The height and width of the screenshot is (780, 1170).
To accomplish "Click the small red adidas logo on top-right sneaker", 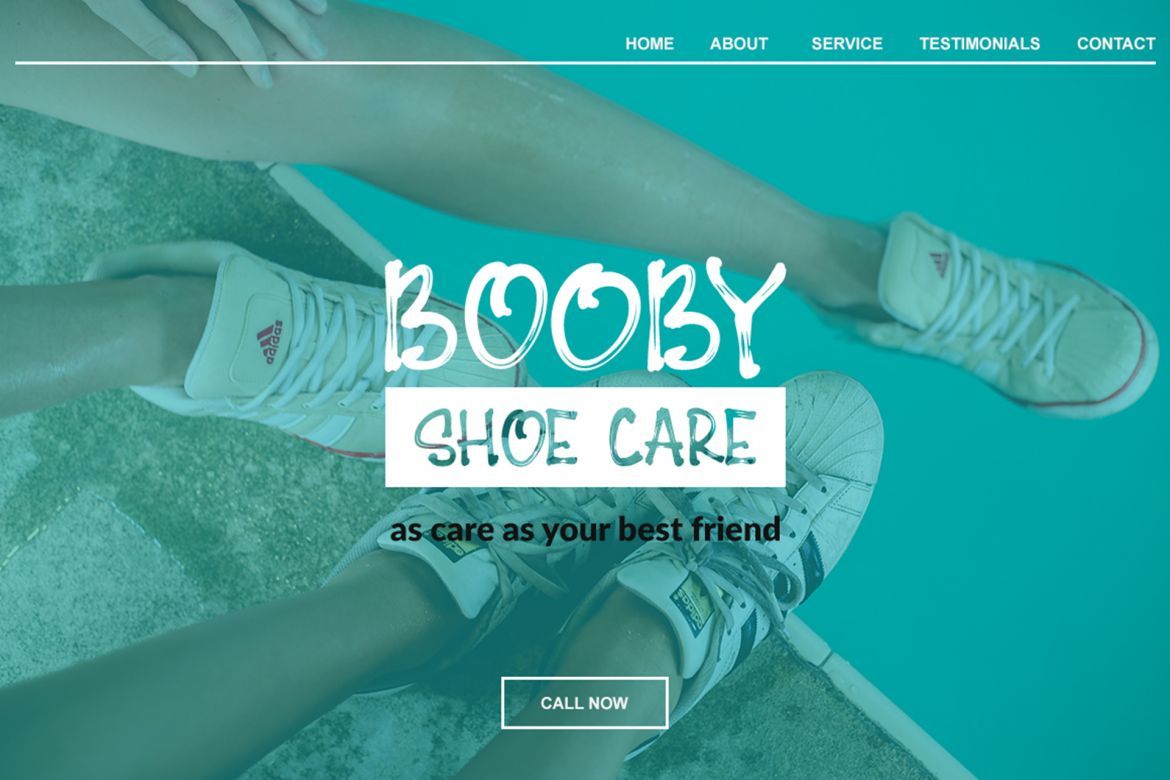I will pyautogui.click(x=939, y=263).
